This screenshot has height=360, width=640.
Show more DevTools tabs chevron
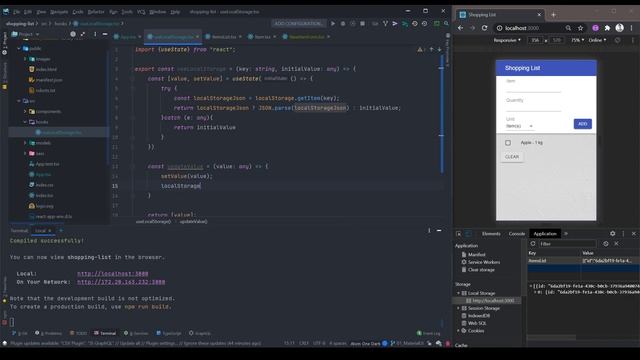coord(566,233)
